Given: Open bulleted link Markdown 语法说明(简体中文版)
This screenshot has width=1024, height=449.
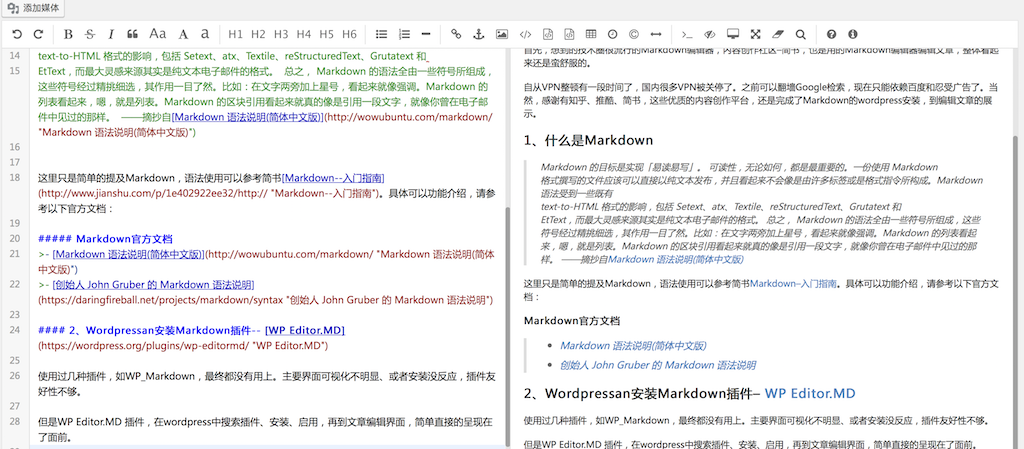Looking at the screenshot, I should click(x=633, y=345).
